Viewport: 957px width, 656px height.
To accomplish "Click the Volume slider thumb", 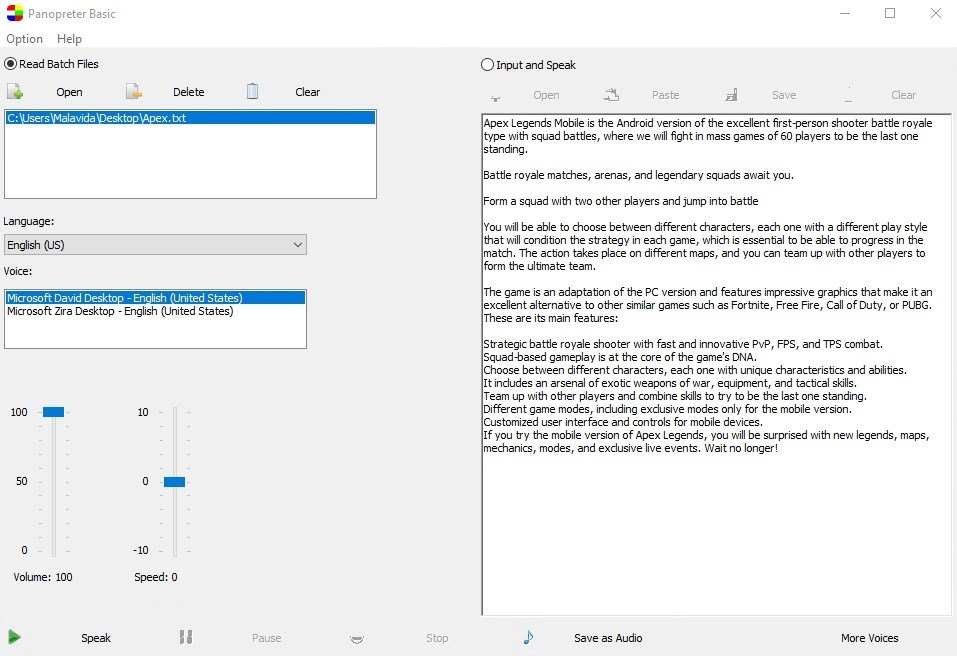I will 53,412.
